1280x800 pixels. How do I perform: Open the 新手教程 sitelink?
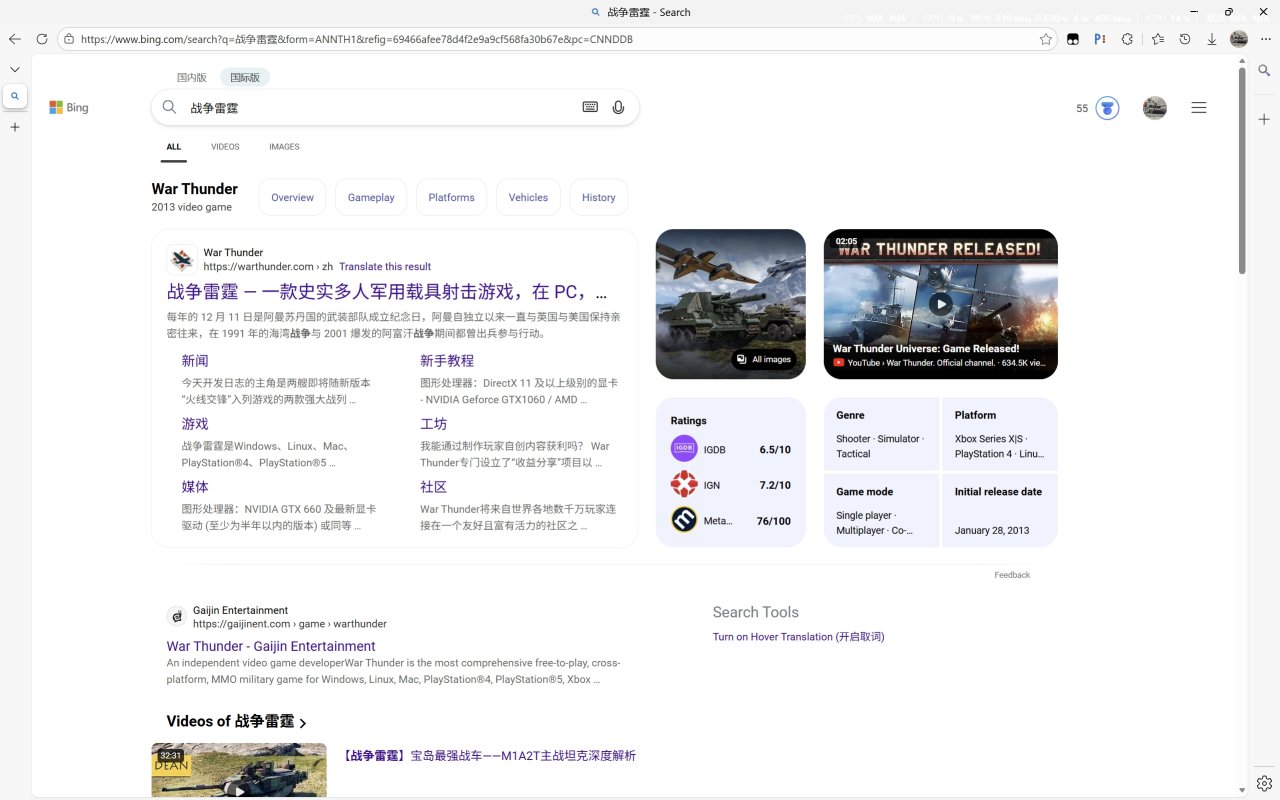coord(447,361)
